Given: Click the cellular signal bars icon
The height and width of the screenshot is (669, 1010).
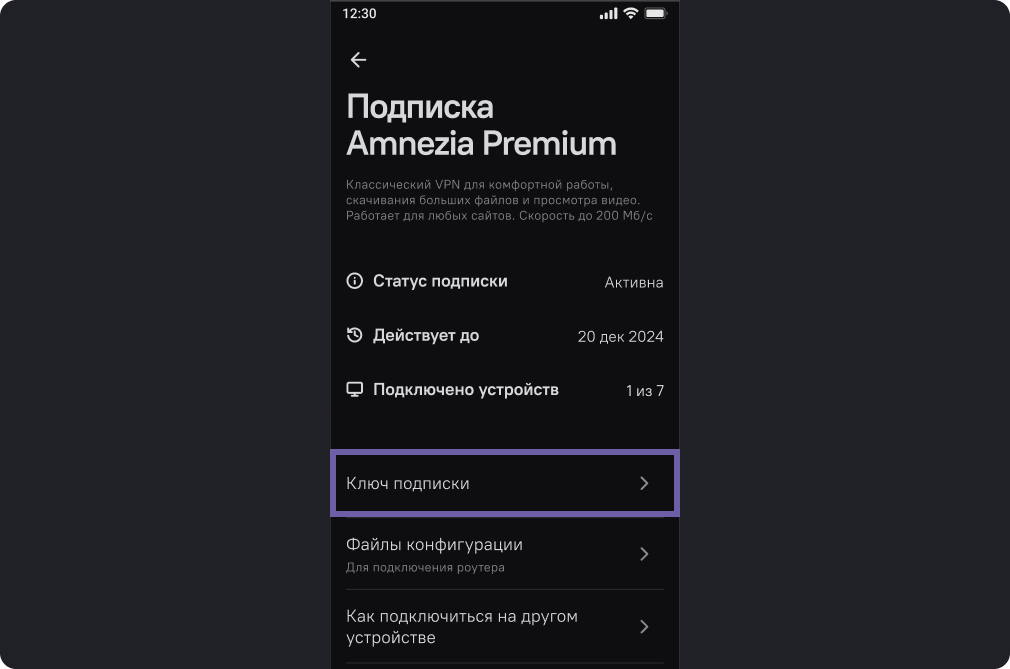Looking at the screenshot, I should click(x=608, y=14).
